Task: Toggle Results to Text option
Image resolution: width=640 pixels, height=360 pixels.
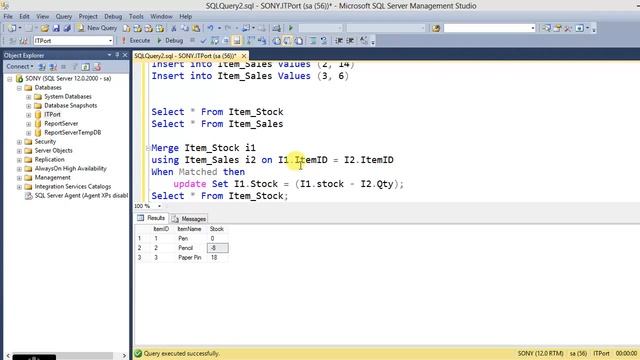Action: coord(276,41)
